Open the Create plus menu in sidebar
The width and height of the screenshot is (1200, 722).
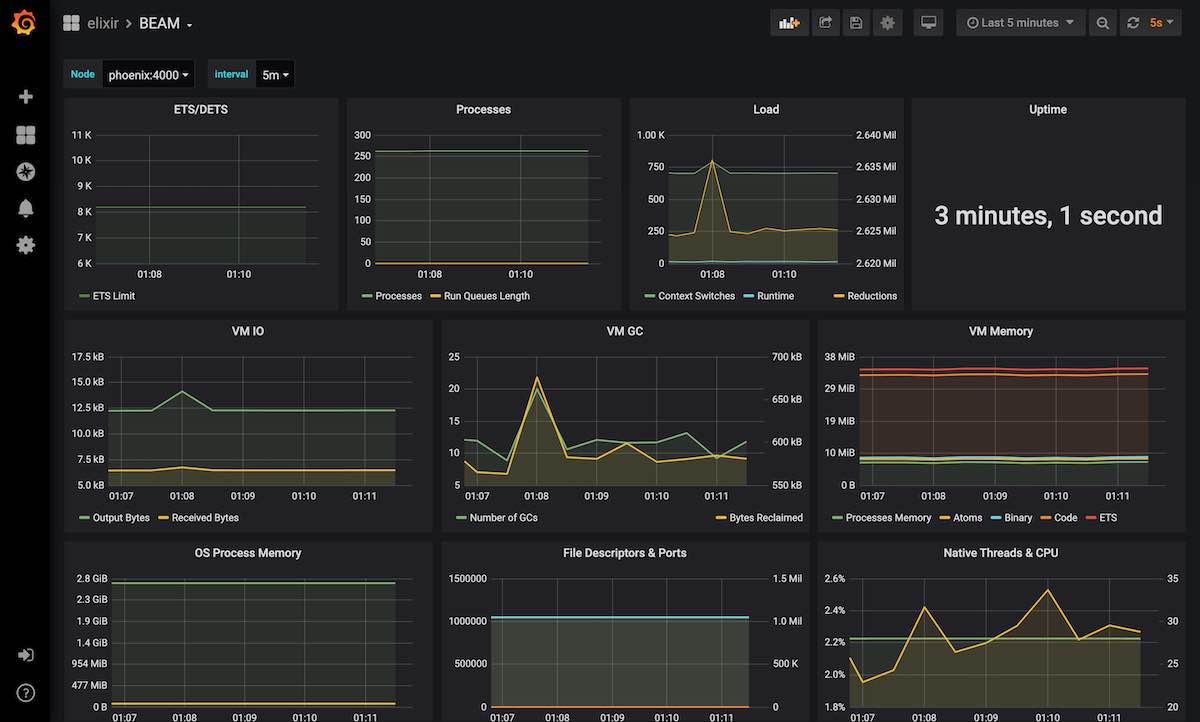[26, 97]
